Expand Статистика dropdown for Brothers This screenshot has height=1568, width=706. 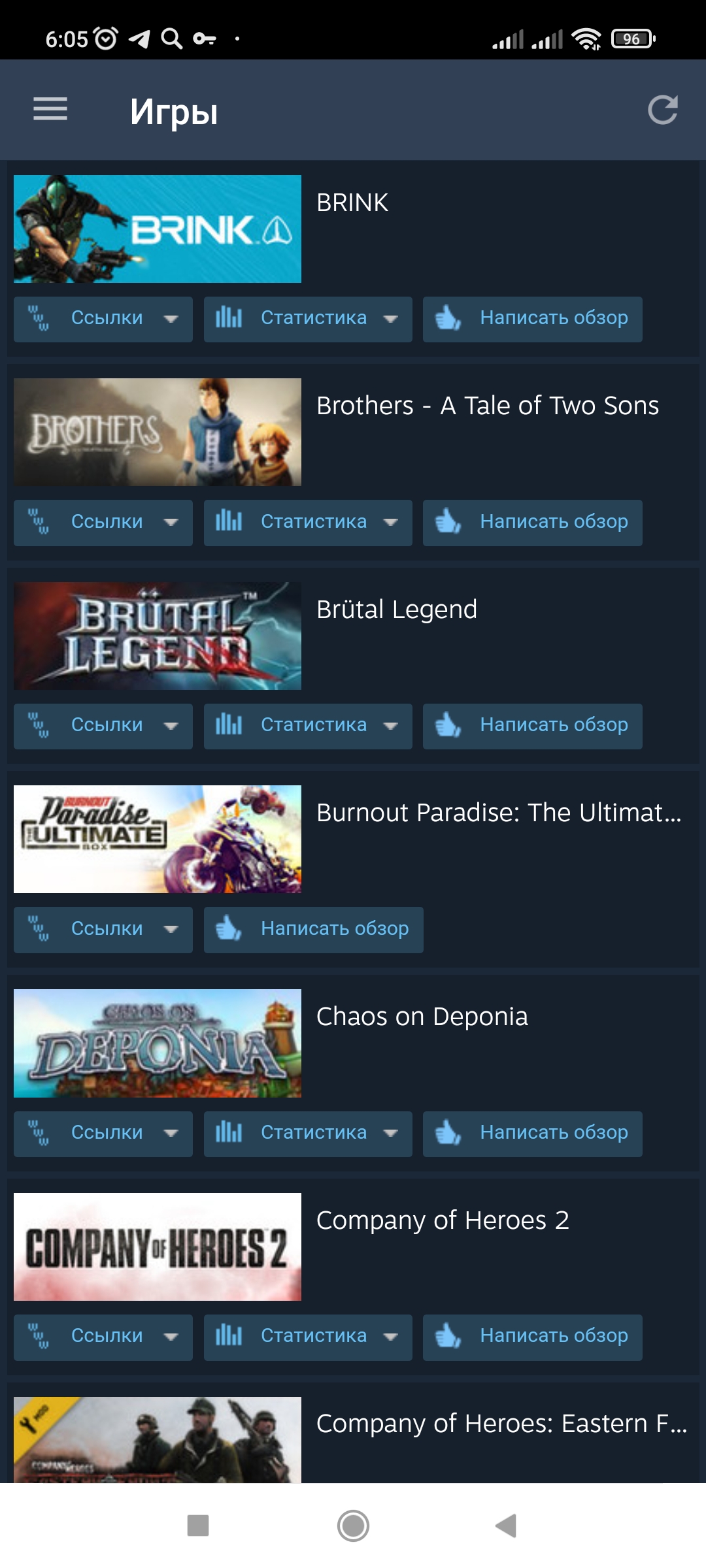tap(308, 523)
